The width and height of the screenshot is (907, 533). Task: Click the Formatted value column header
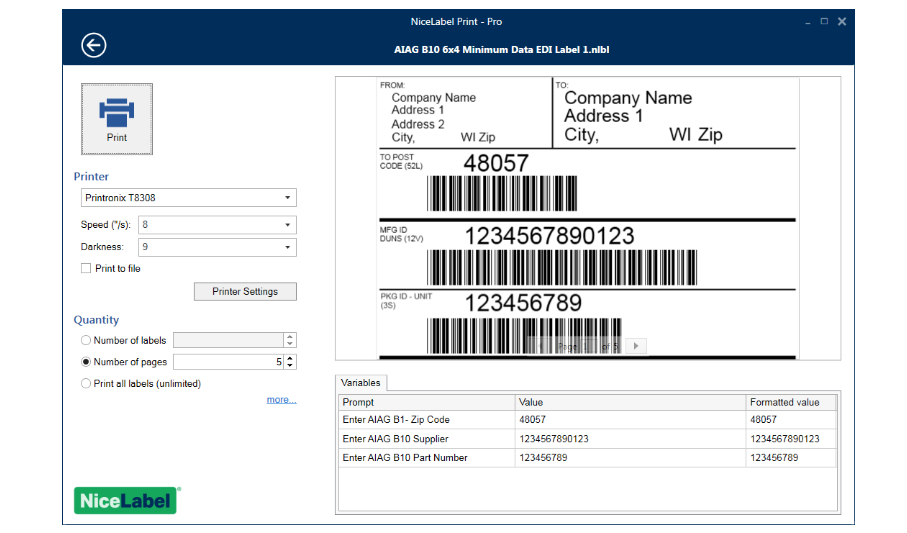tap(791, 402)
